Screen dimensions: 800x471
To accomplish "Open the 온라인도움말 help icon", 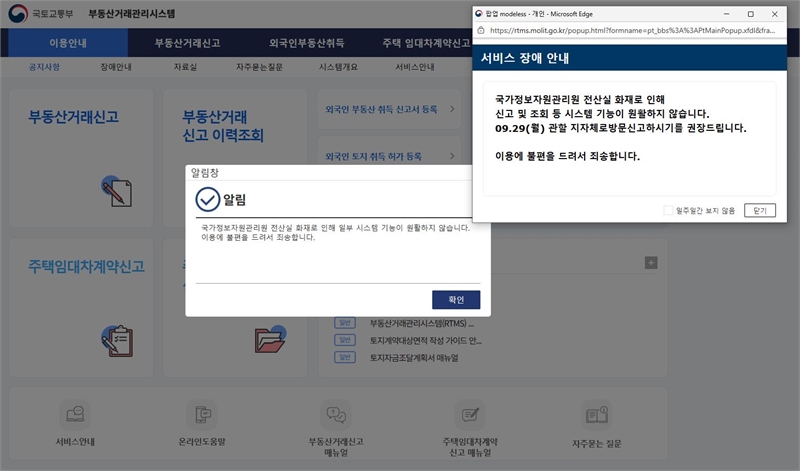I will click(204, 413).
